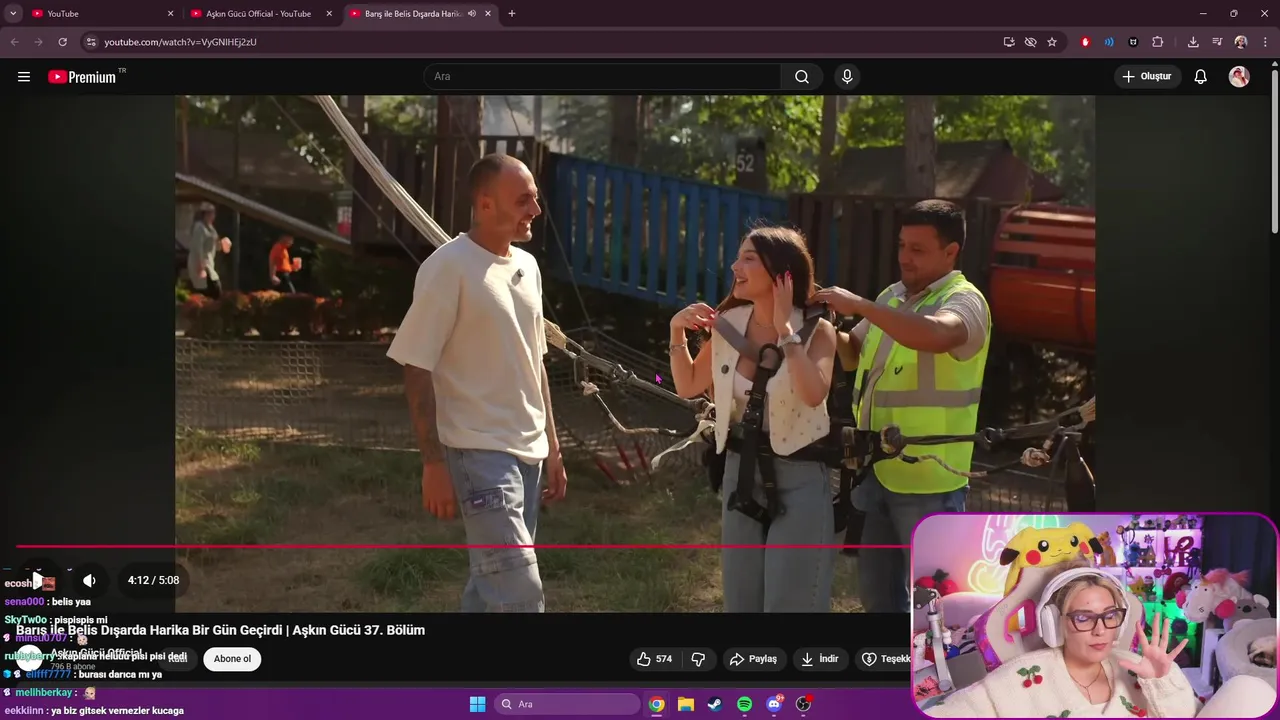
Task: Open File Explorer from the taskbar
Action: (686, 704)
